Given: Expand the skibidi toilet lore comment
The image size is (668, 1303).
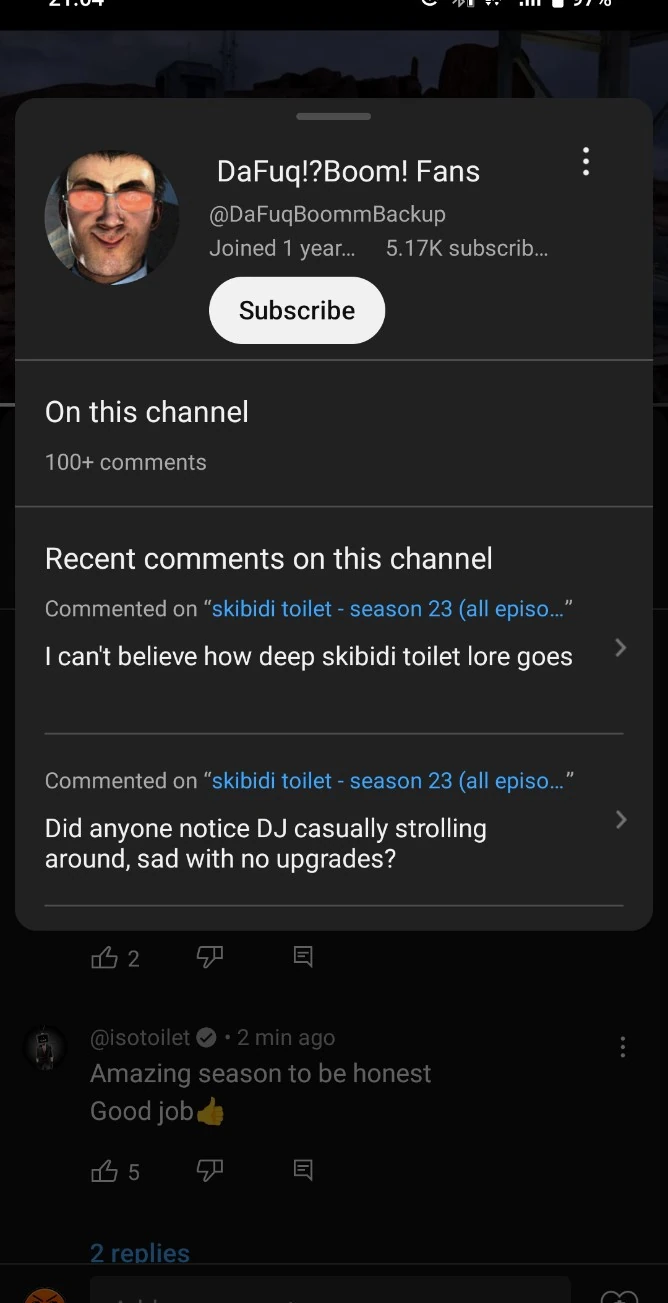Looking at the screenshot, I should pyautogui.click(x=620, y=647).
